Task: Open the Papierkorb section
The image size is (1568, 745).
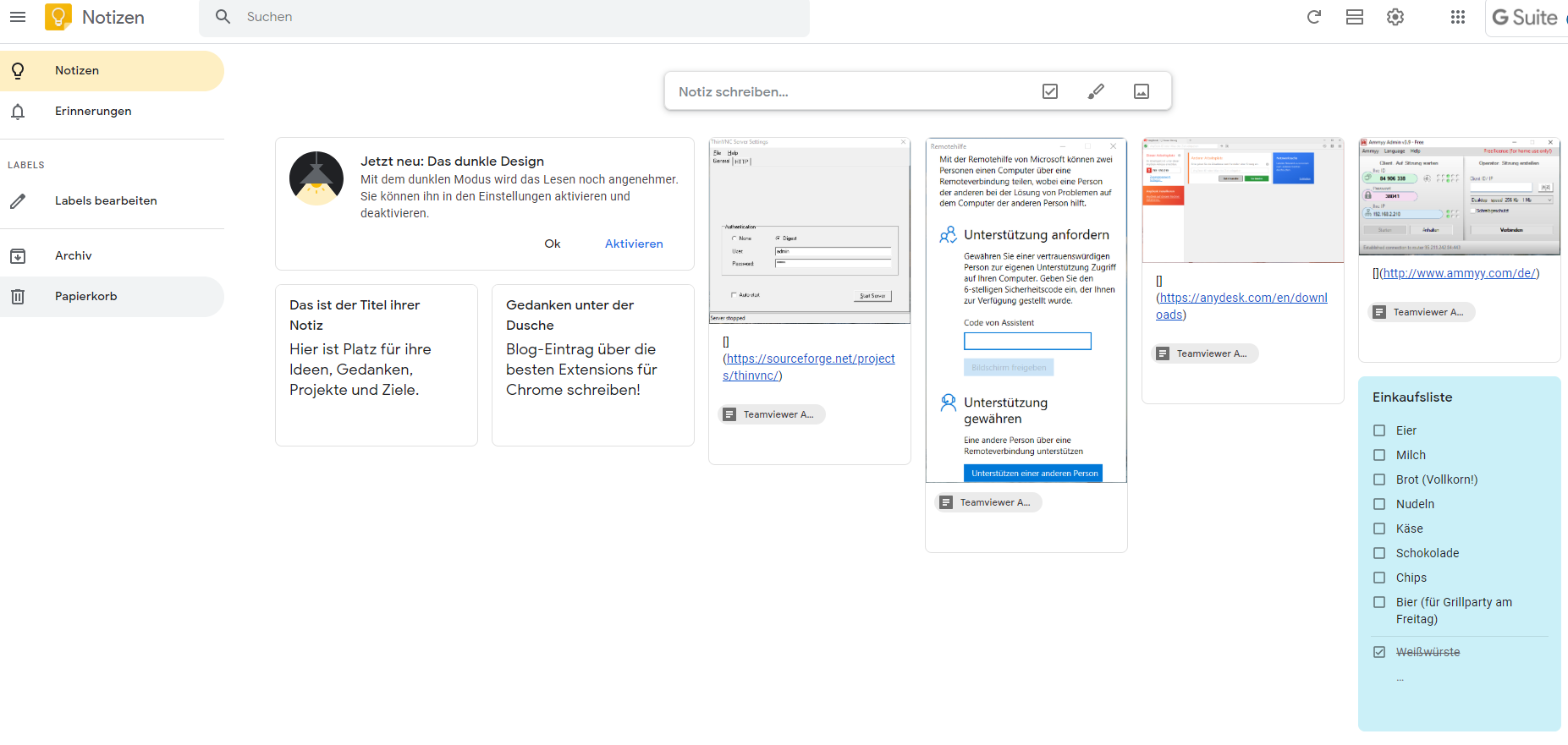Action: (112, 297)
